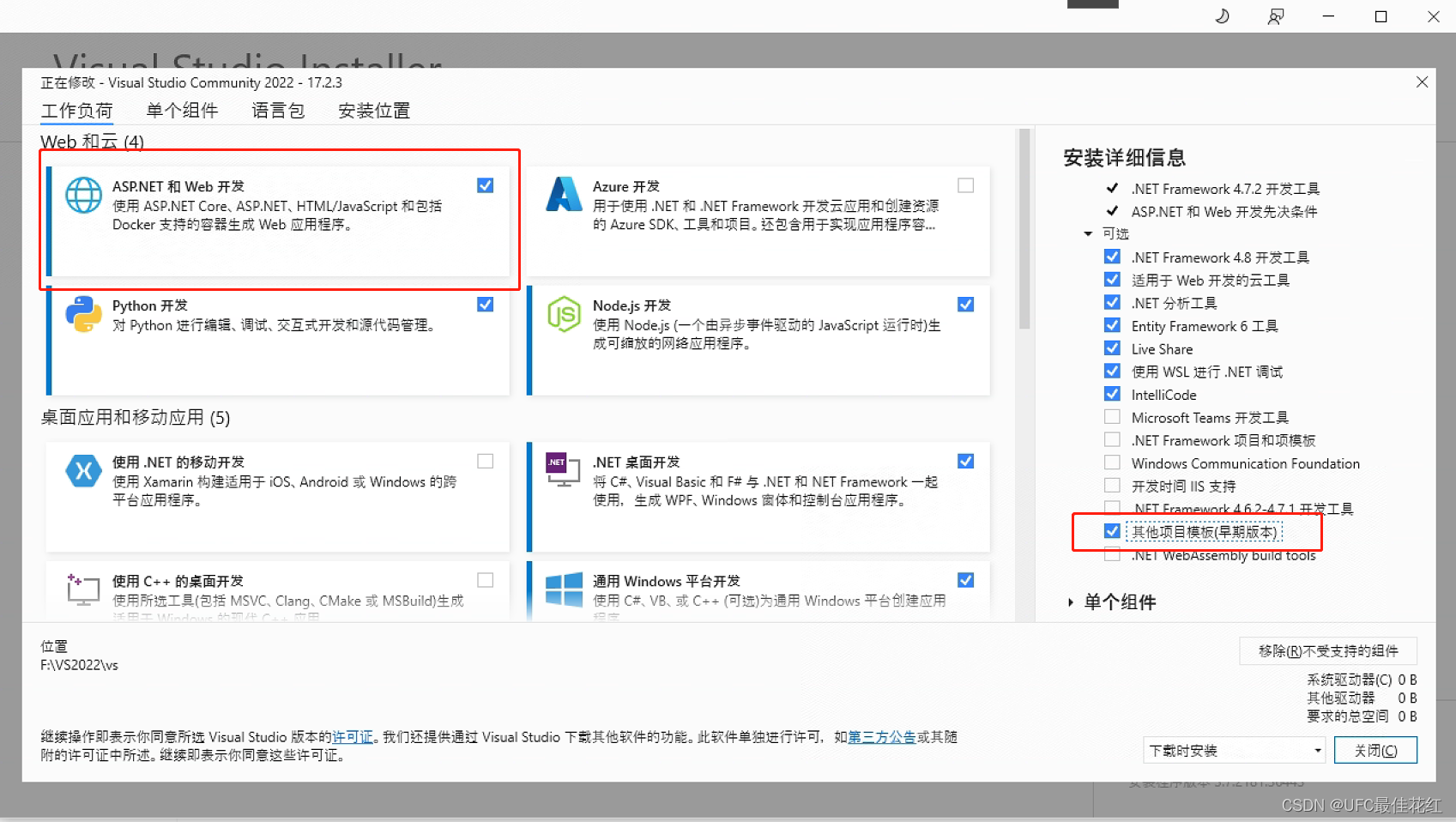
Task: Click the ASP.NET and Web development globe icon
Action: (83, 196)
